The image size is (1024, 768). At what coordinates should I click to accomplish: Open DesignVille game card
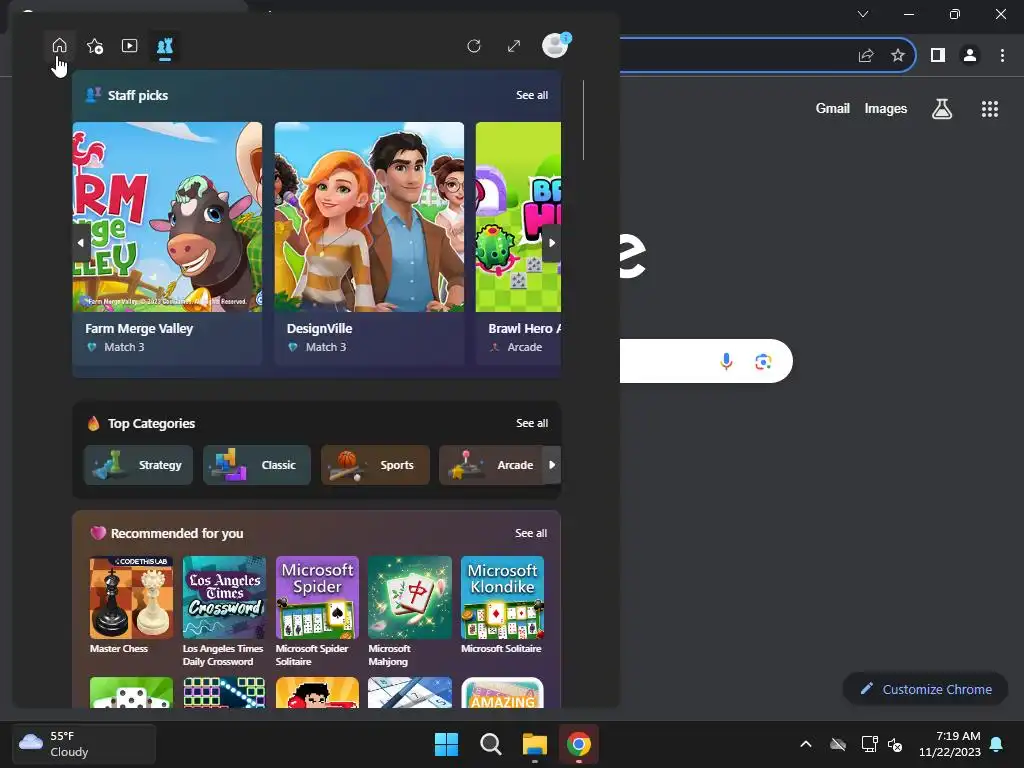(369, 243)
